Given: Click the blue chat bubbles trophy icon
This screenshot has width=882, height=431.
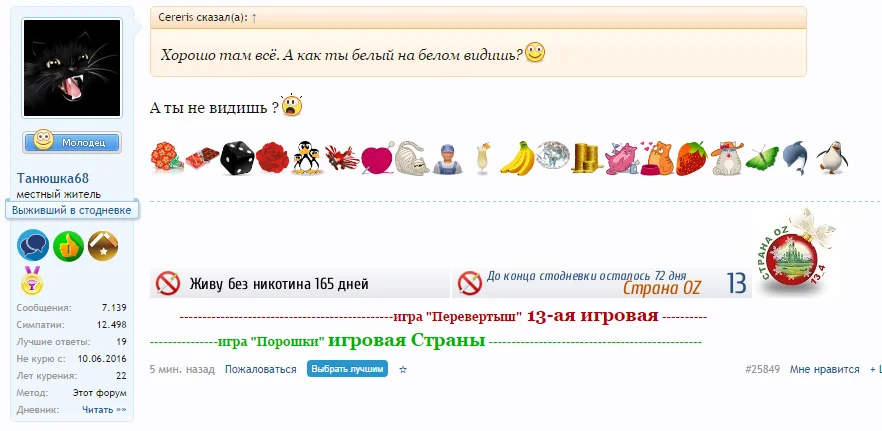Looking at the screenshot, I should pyautogui.click(x=33, y=245).
